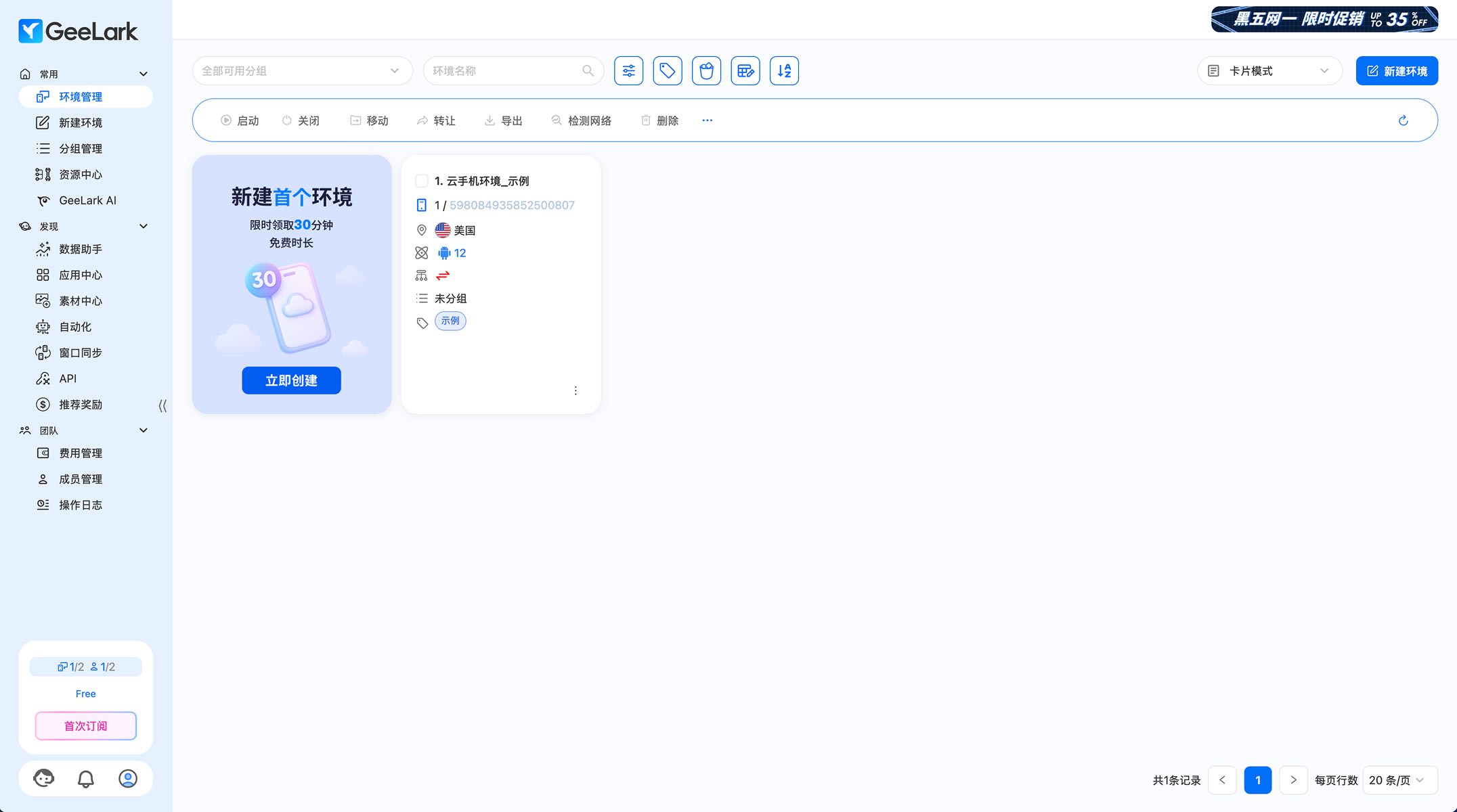The image size is (1457, 812).
Task: Click the 立即创建 button
Action: (291, 380)
